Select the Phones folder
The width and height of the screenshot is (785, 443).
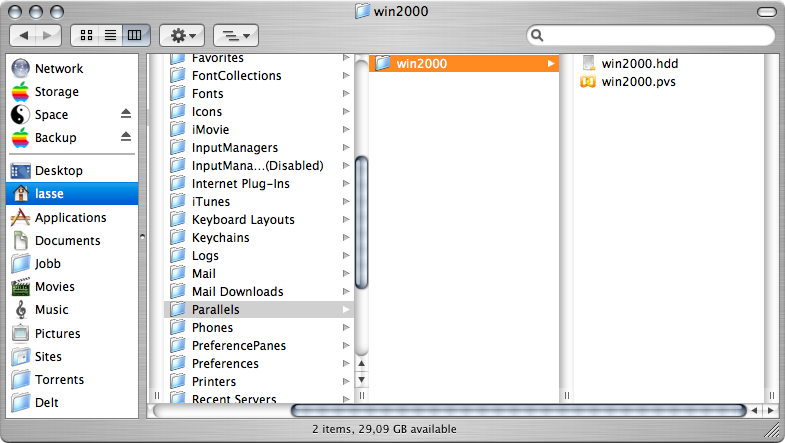click(x=259, y=327)
